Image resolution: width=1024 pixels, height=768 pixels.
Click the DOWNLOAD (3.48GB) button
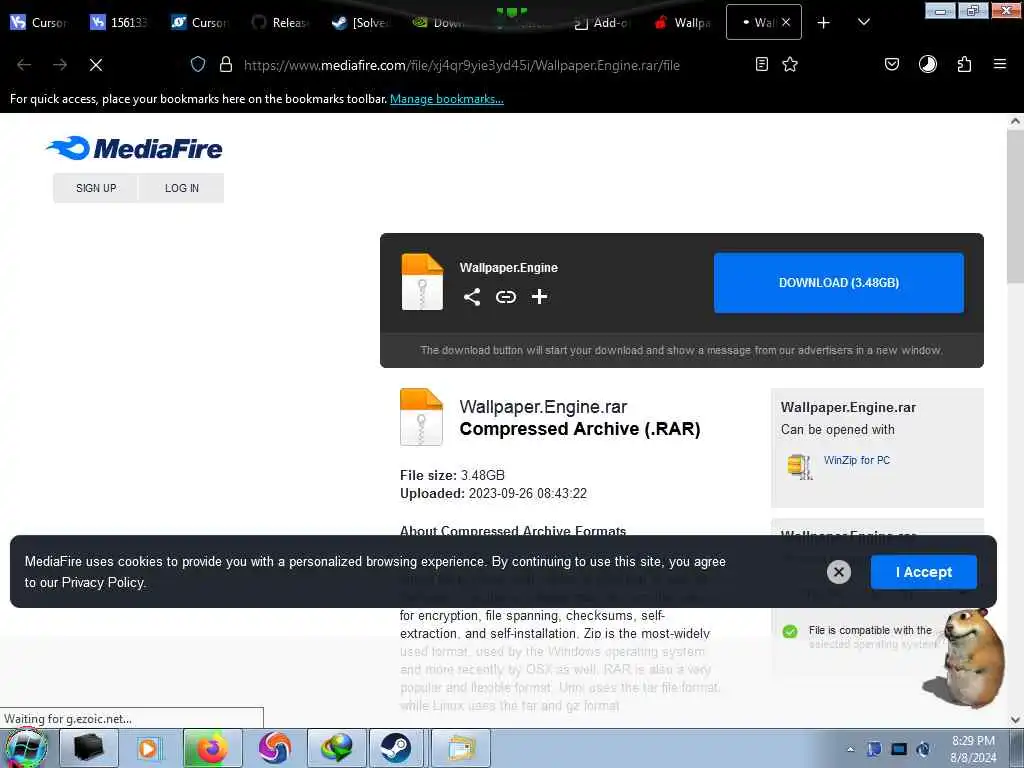[x=839, y=283]
